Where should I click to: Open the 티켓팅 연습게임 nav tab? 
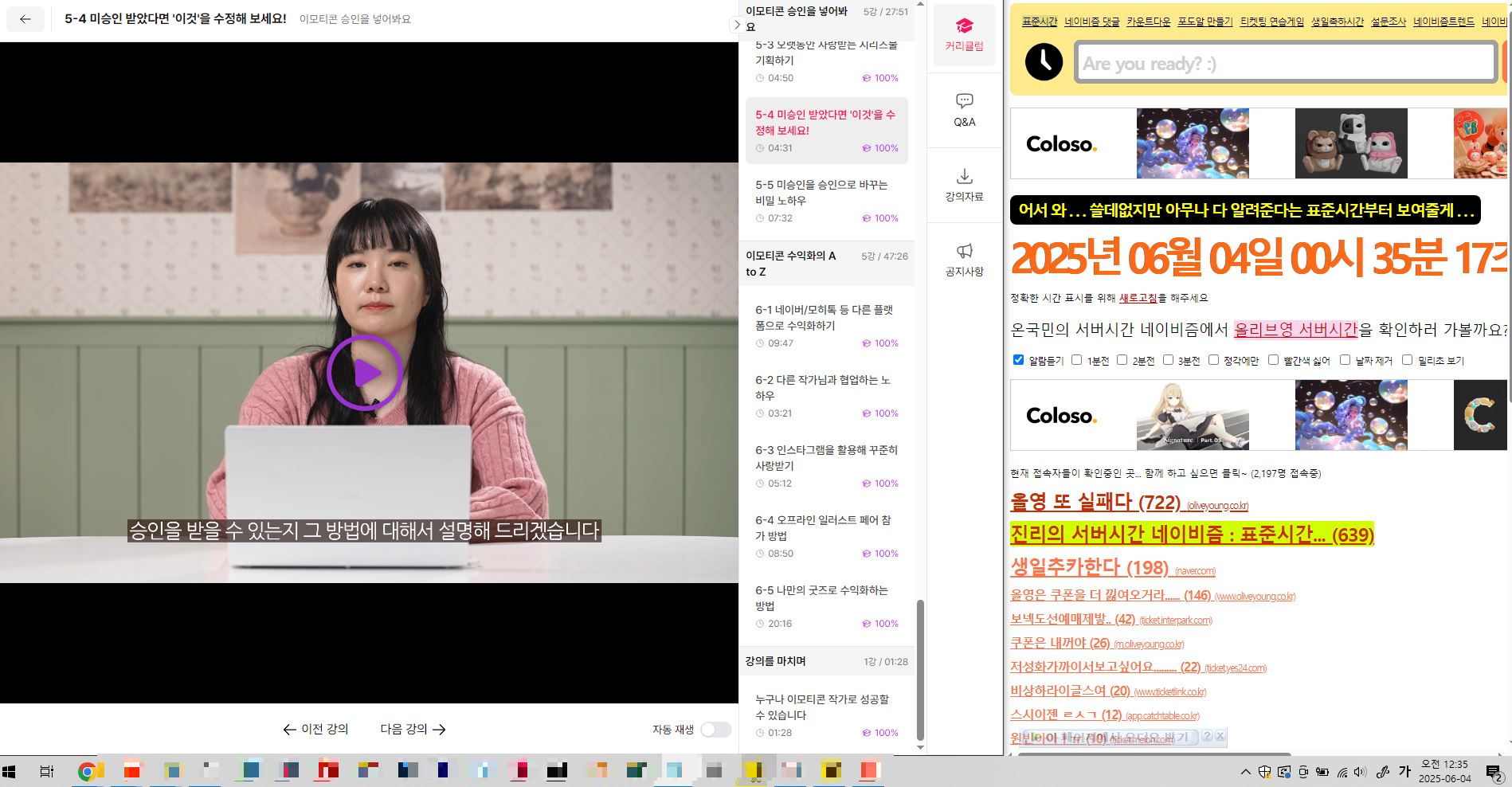[x=1271, y=22]
